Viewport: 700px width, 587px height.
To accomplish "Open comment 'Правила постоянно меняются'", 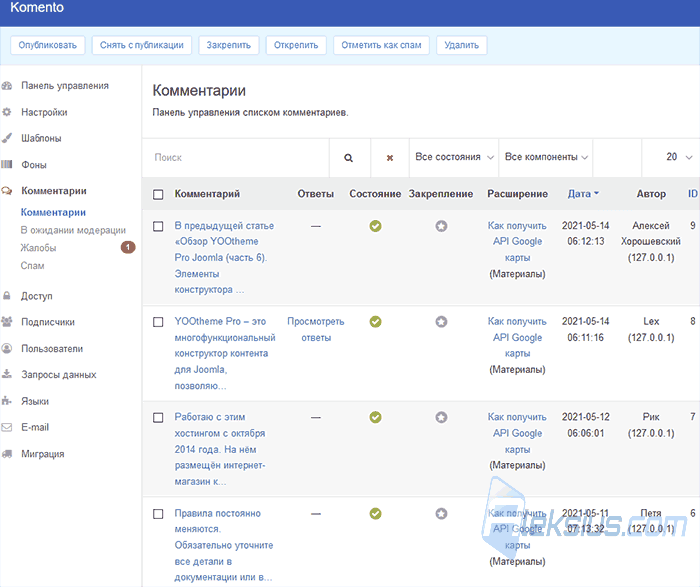I will tap(224, 545).
